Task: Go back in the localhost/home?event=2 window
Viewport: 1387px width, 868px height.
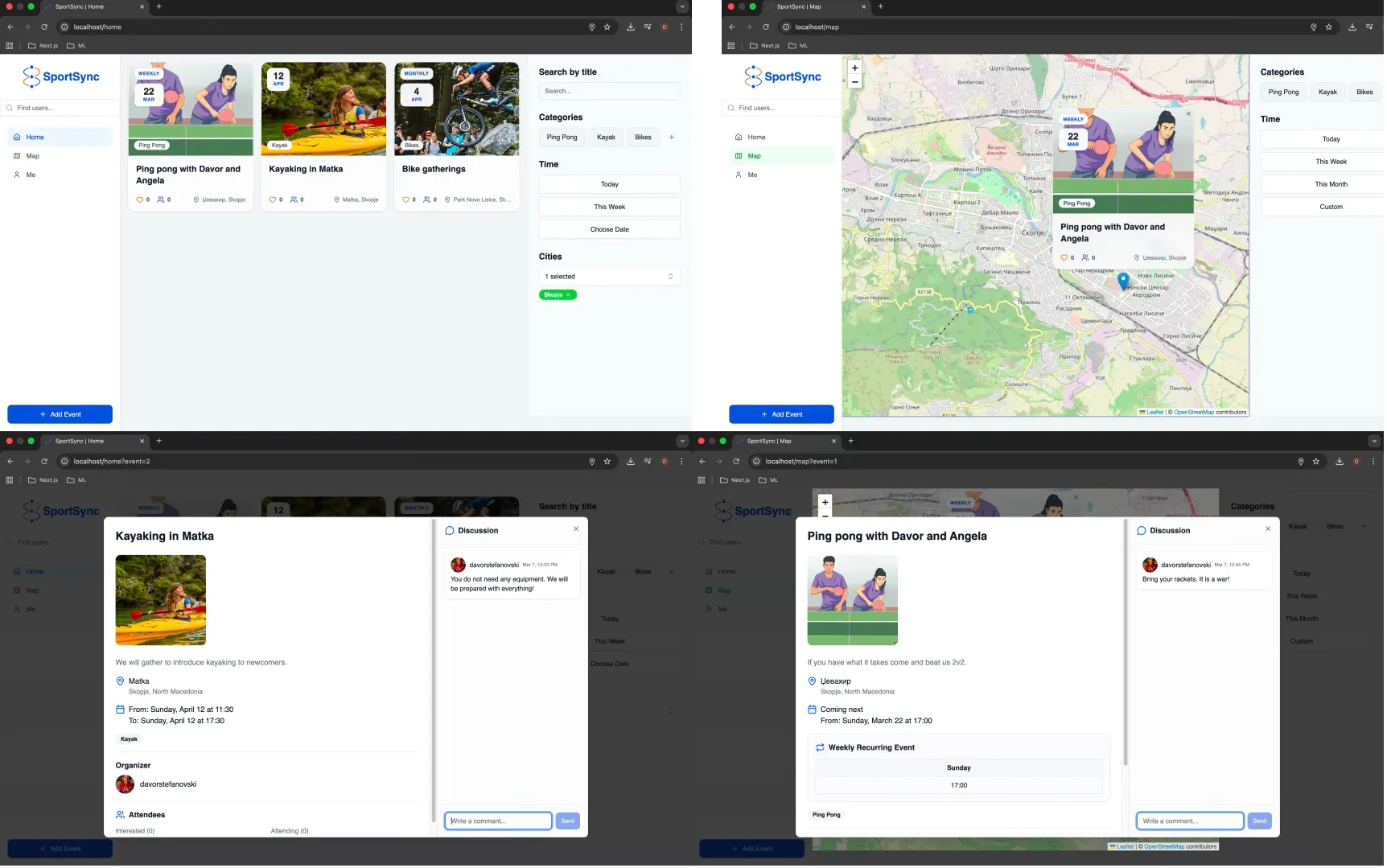Action: [x=10, y=462]
